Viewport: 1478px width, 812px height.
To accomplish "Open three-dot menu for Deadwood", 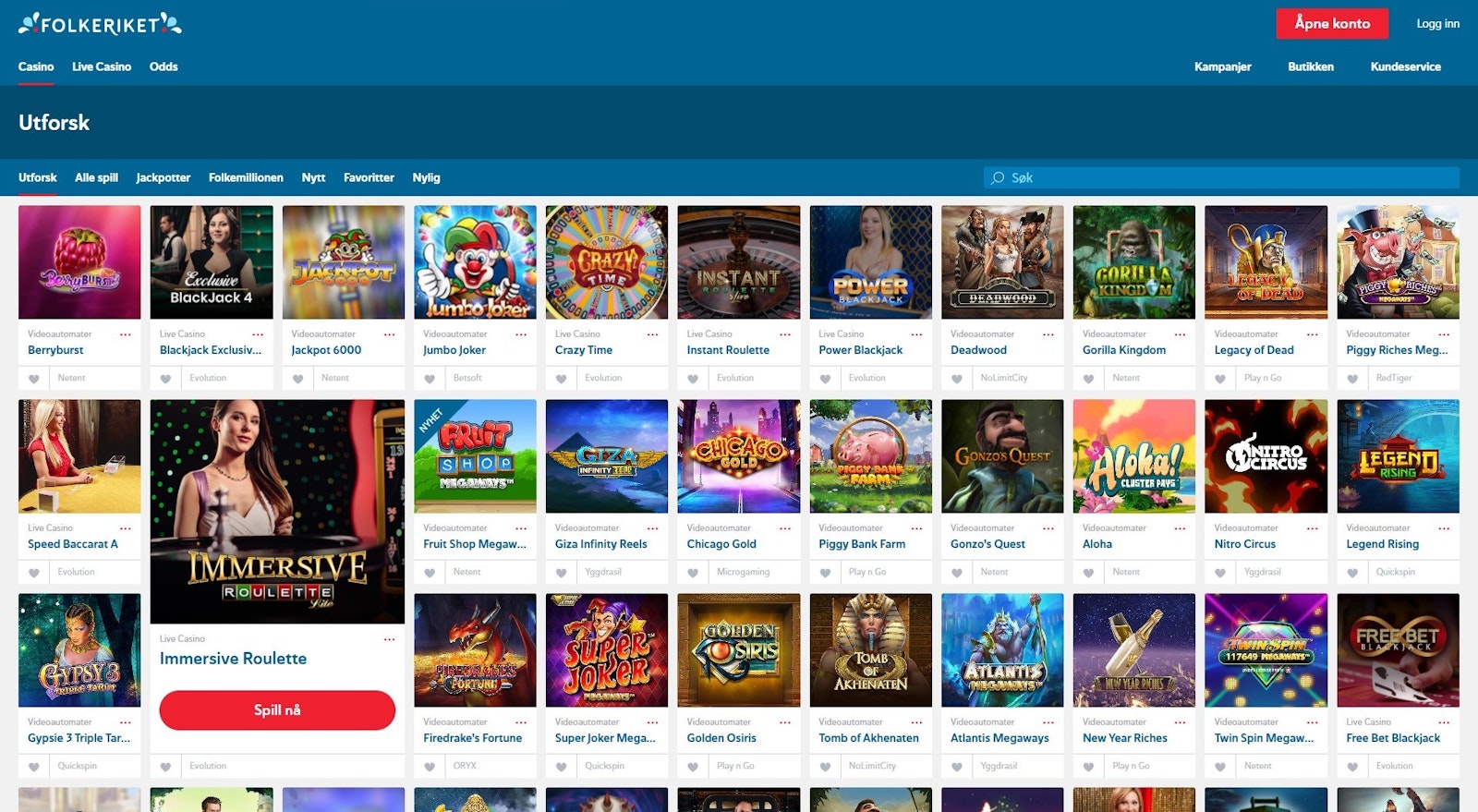I will (1048, 334).
